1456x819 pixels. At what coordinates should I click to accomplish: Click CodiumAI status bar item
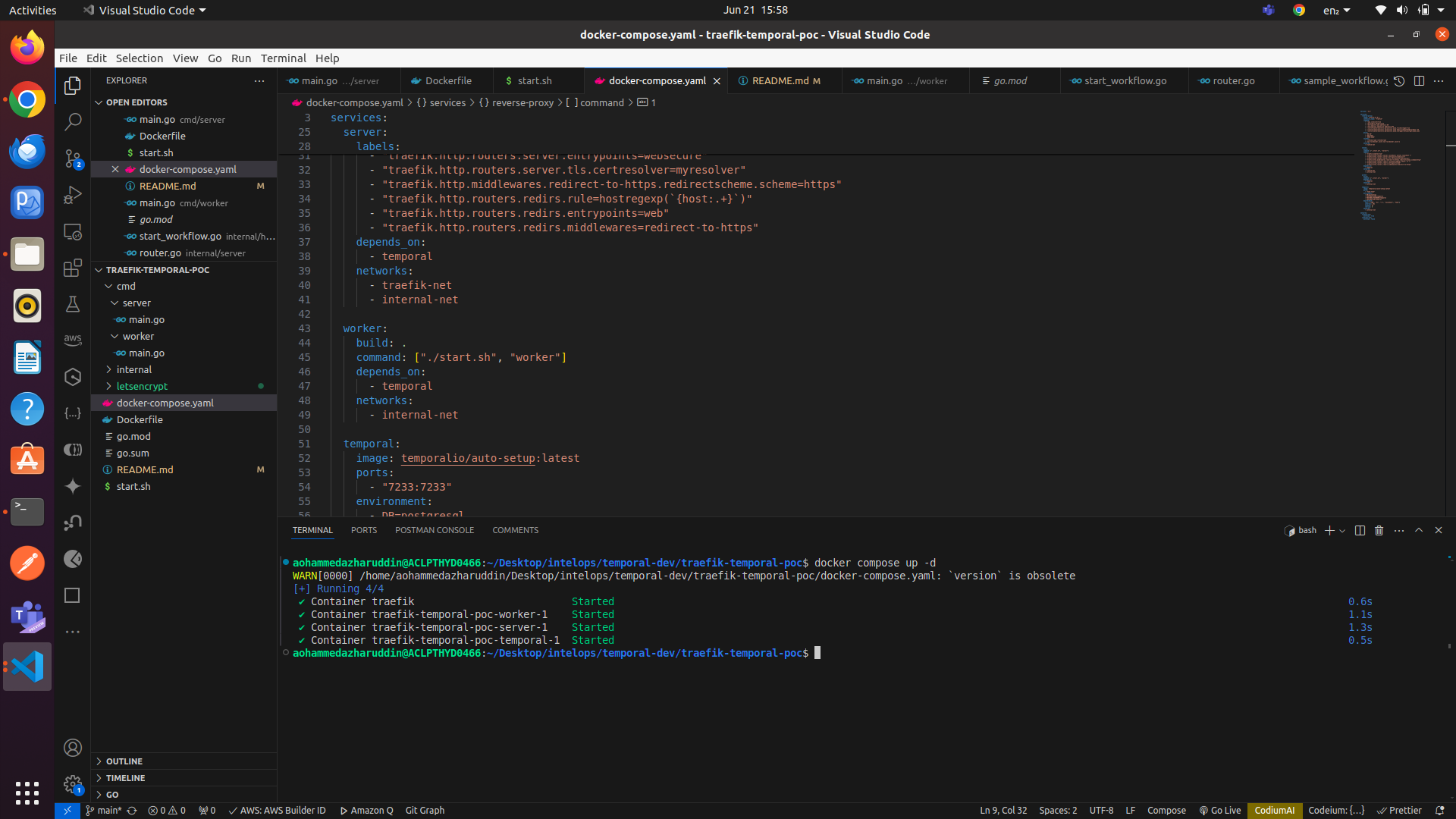coord(1274,810)
